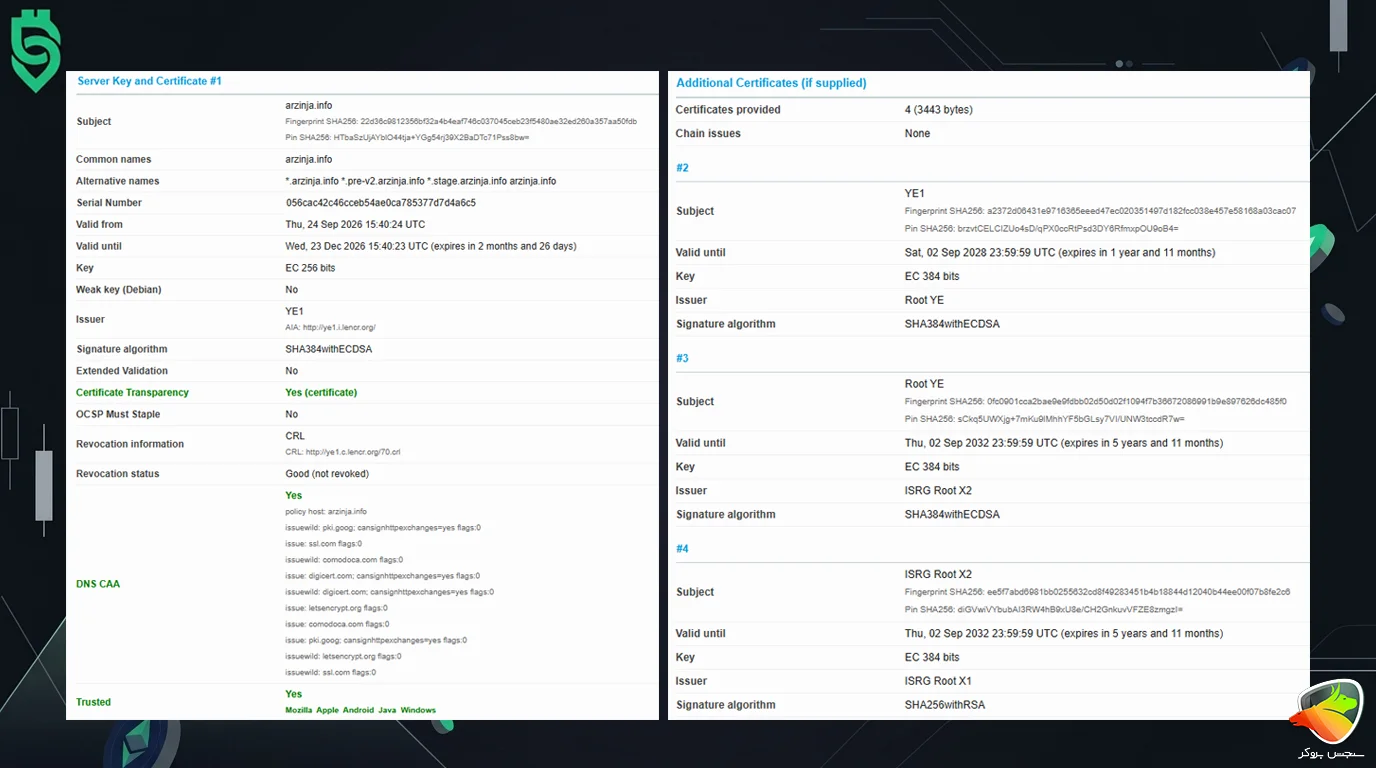Select the "Thu, 24 Sep 2026 15:40:24 UTC" date
Screen dimensions: 1376x768
(x=355, y=225)
